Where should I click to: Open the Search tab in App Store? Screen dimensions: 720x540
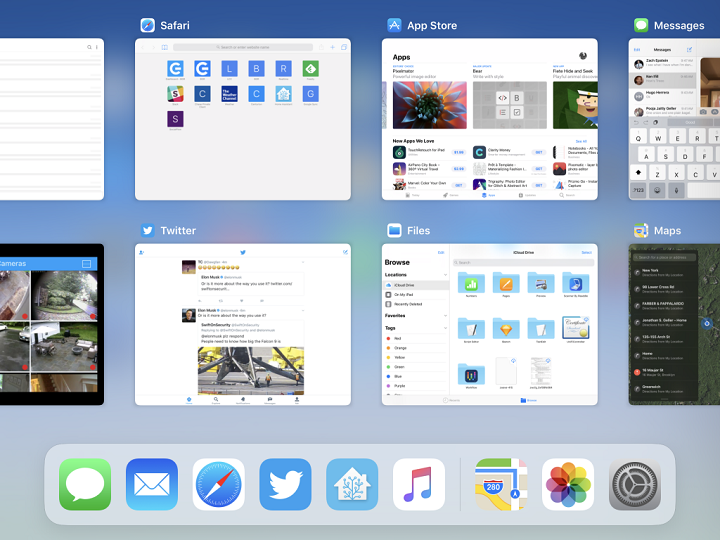click(x=567, y=195)
